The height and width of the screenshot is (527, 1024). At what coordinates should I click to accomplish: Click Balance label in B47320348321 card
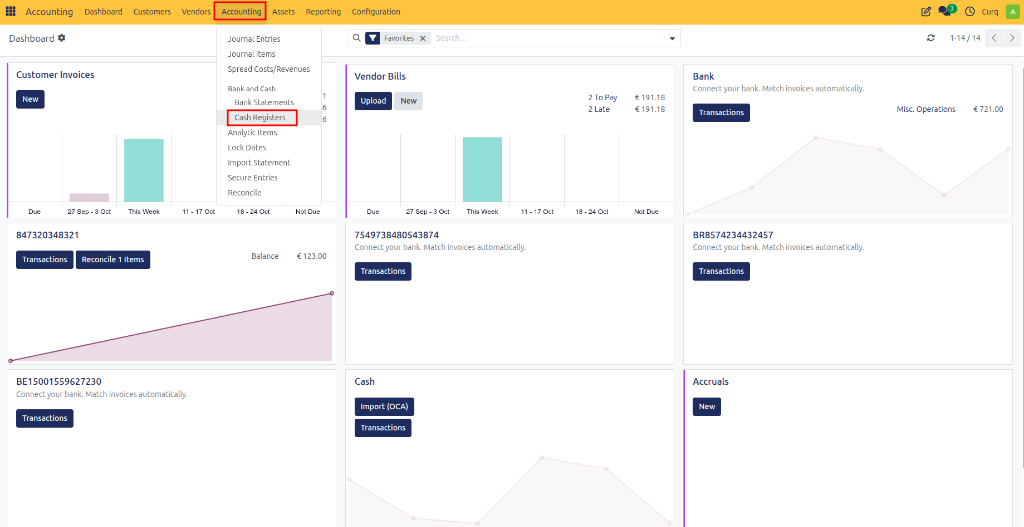[x=265, y=257]
